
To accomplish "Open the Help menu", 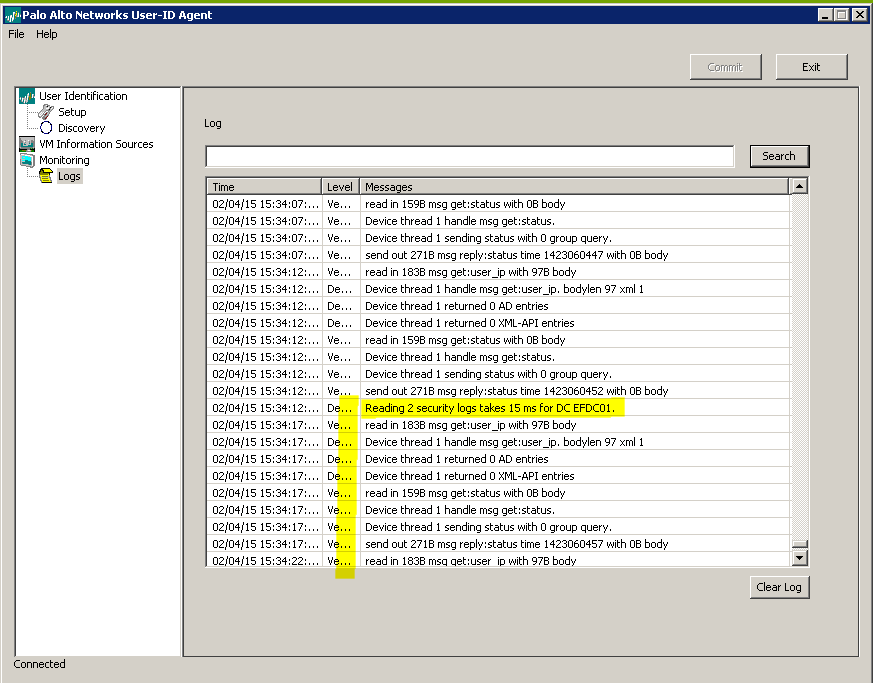I will click(47, 34).
